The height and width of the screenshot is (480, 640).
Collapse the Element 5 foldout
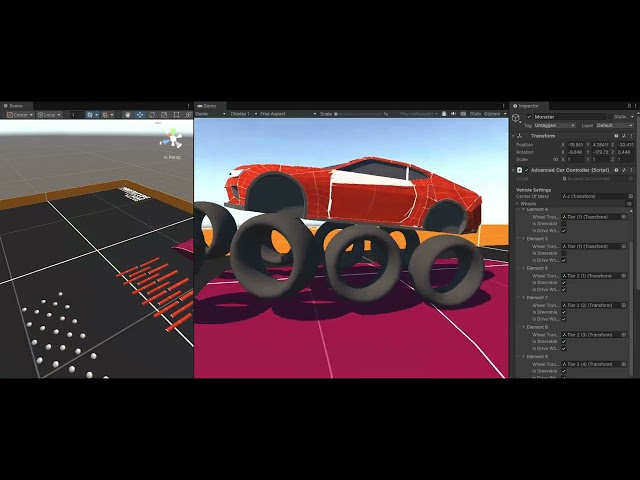click(x=524, y=239)
